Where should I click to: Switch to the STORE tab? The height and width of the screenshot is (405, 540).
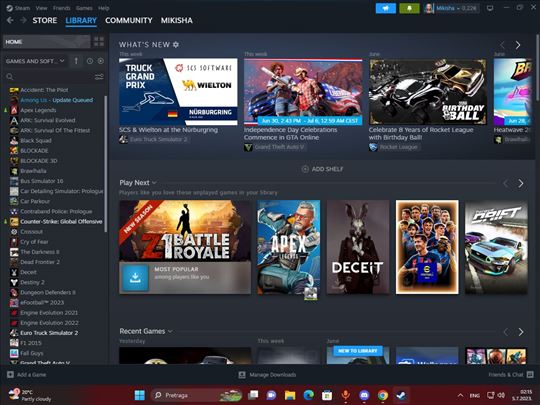click(45, 20)
